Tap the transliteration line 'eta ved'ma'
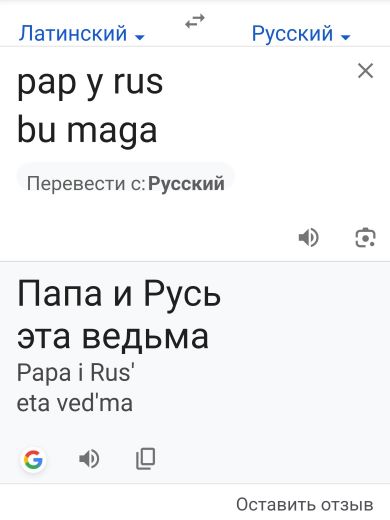Image resolution: width=390 pixels, height=520 pixels. pyautogui.click(x=75, y=403)
